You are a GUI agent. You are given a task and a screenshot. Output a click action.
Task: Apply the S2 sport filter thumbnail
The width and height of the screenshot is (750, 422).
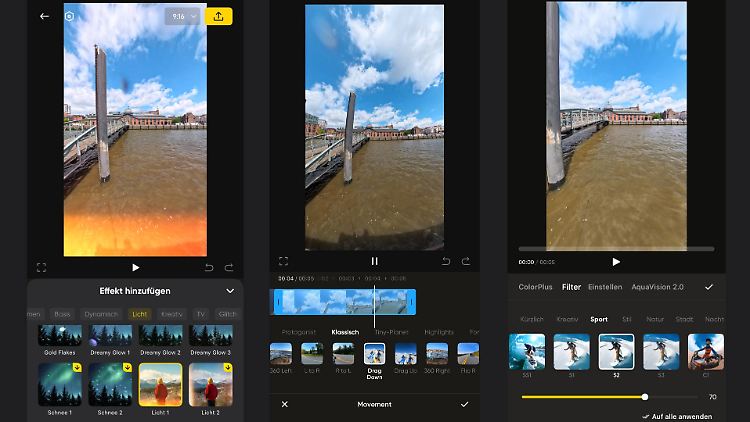pos(617,352)
